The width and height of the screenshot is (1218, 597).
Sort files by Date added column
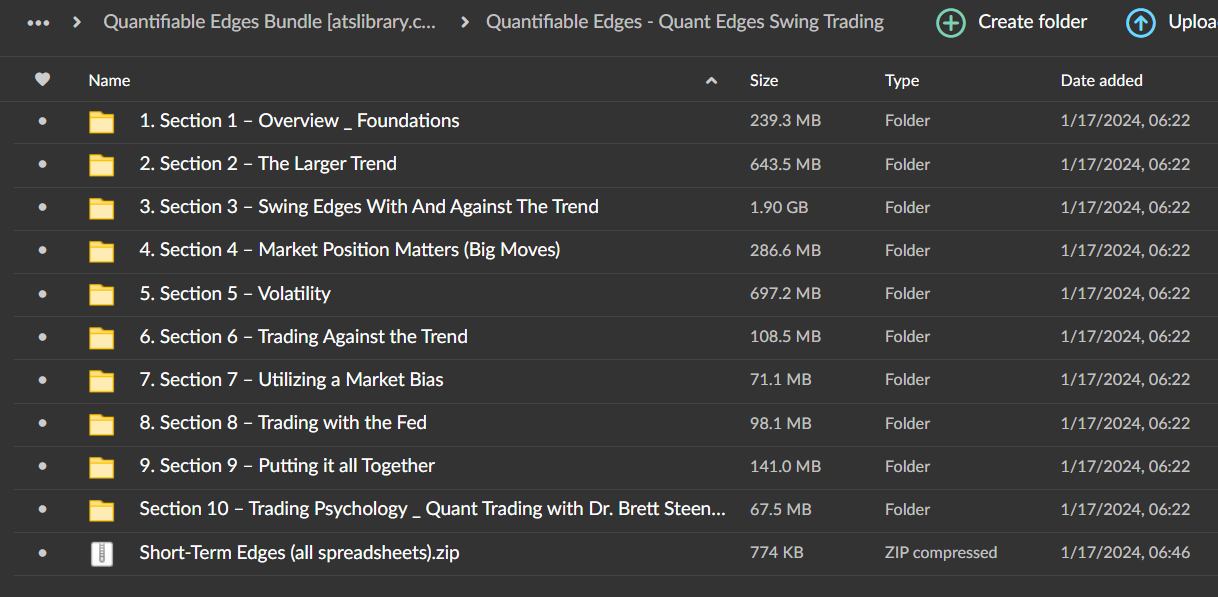tap(1101, 80)
